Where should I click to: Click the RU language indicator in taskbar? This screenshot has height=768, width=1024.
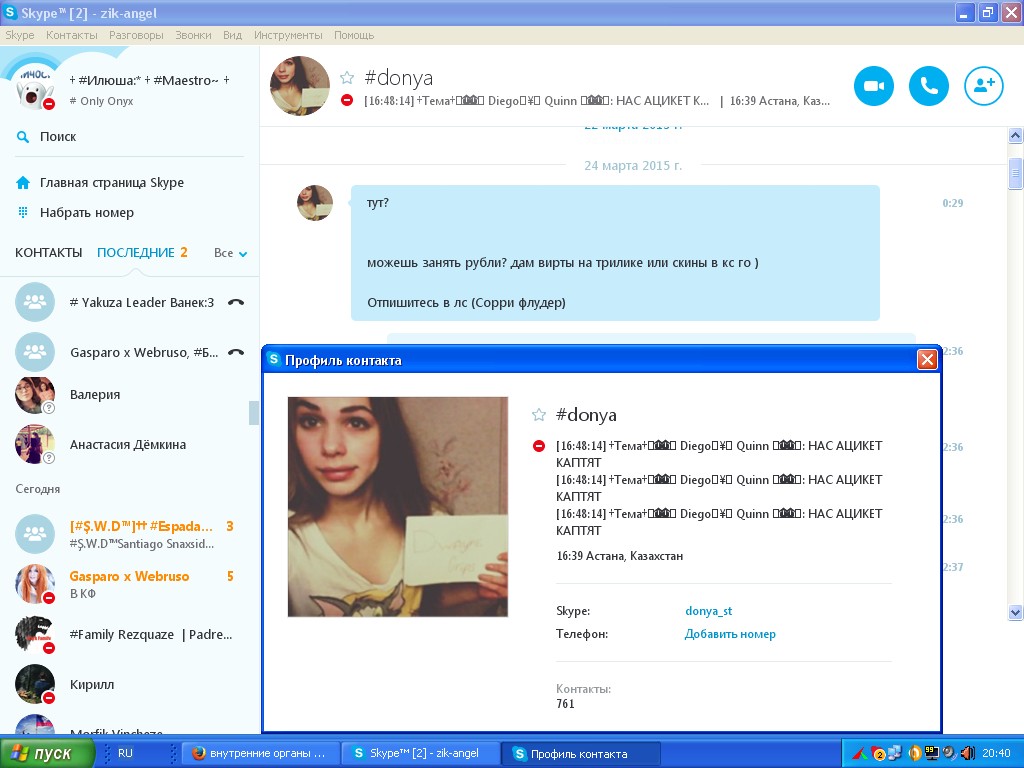[x=125, y=753]
